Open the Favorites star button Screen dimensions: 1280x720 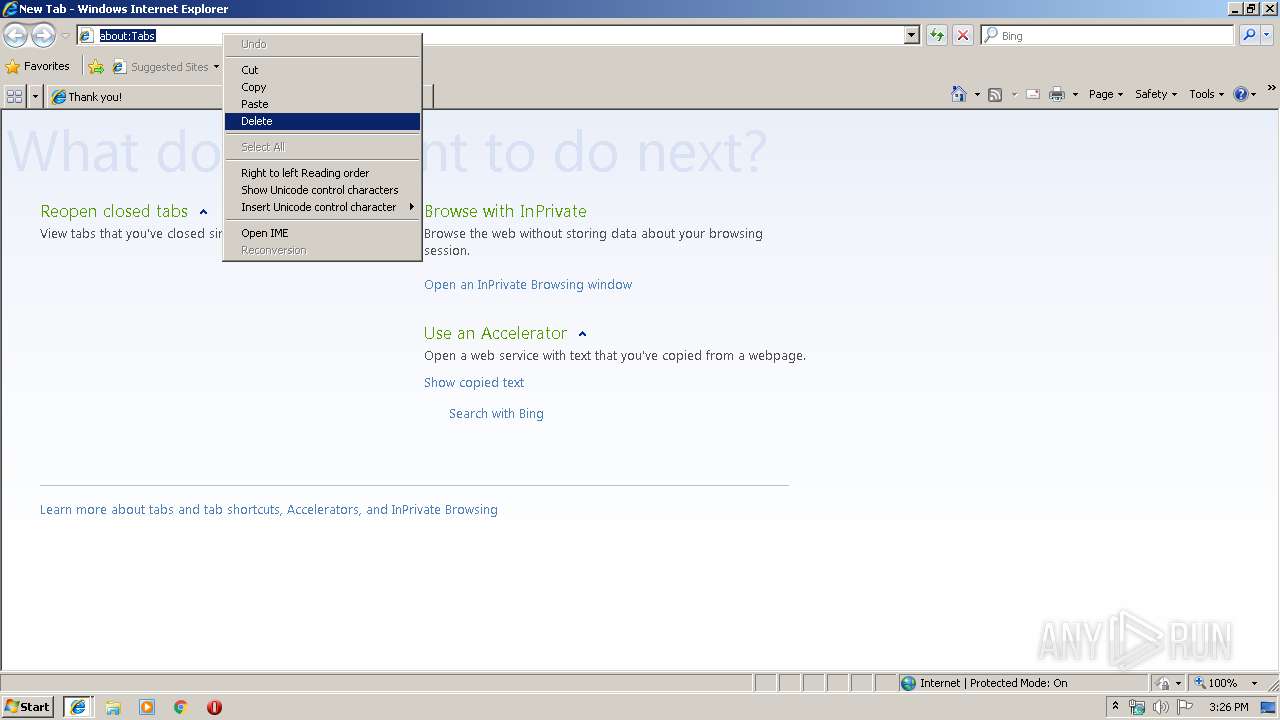37,67
